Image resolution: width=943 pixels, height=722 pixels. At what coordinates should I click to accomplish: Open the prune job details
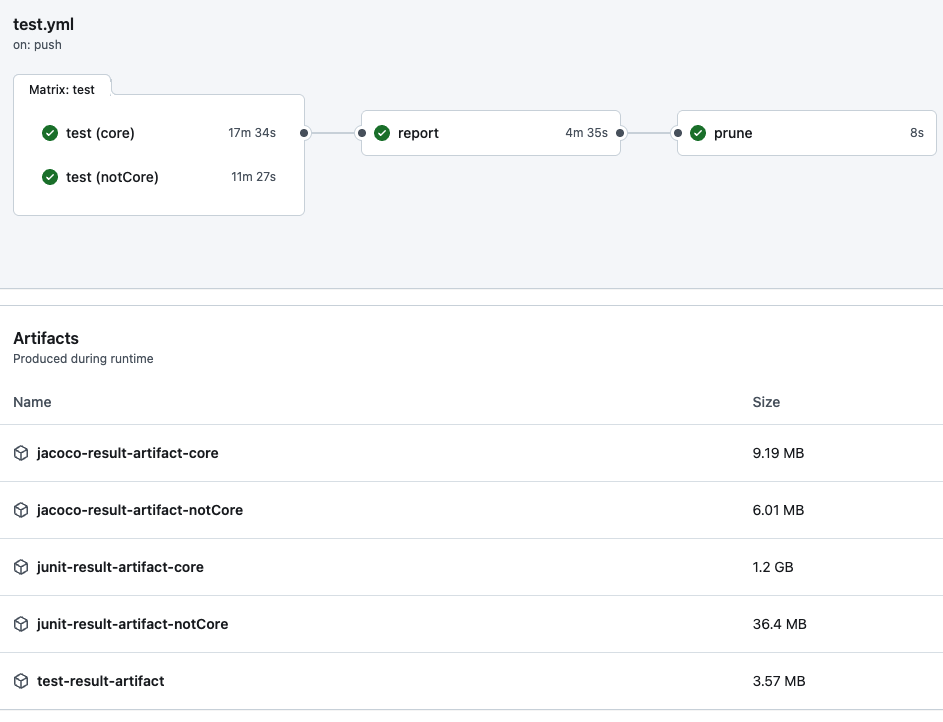(733, 133)
